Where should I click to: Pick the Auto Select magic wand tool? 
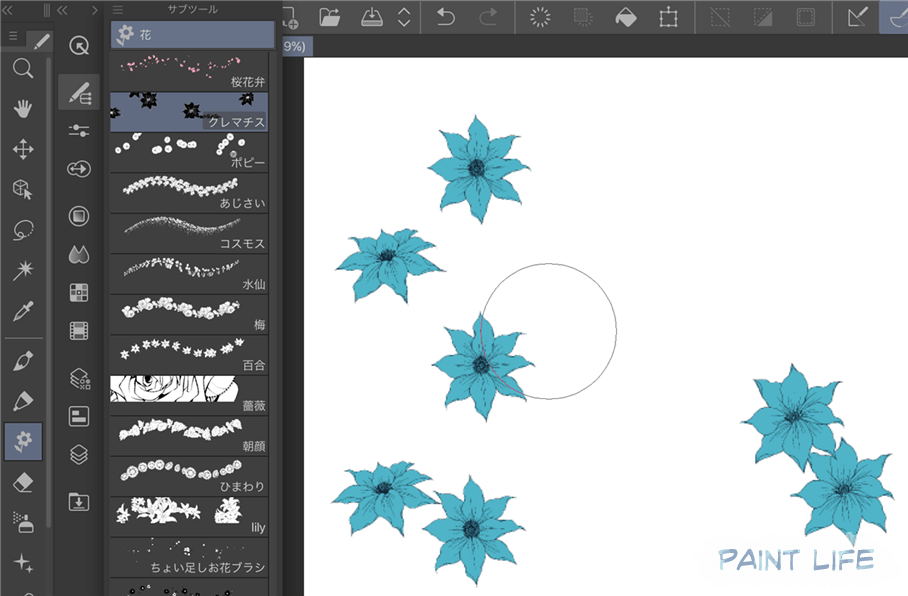(23, 271)
